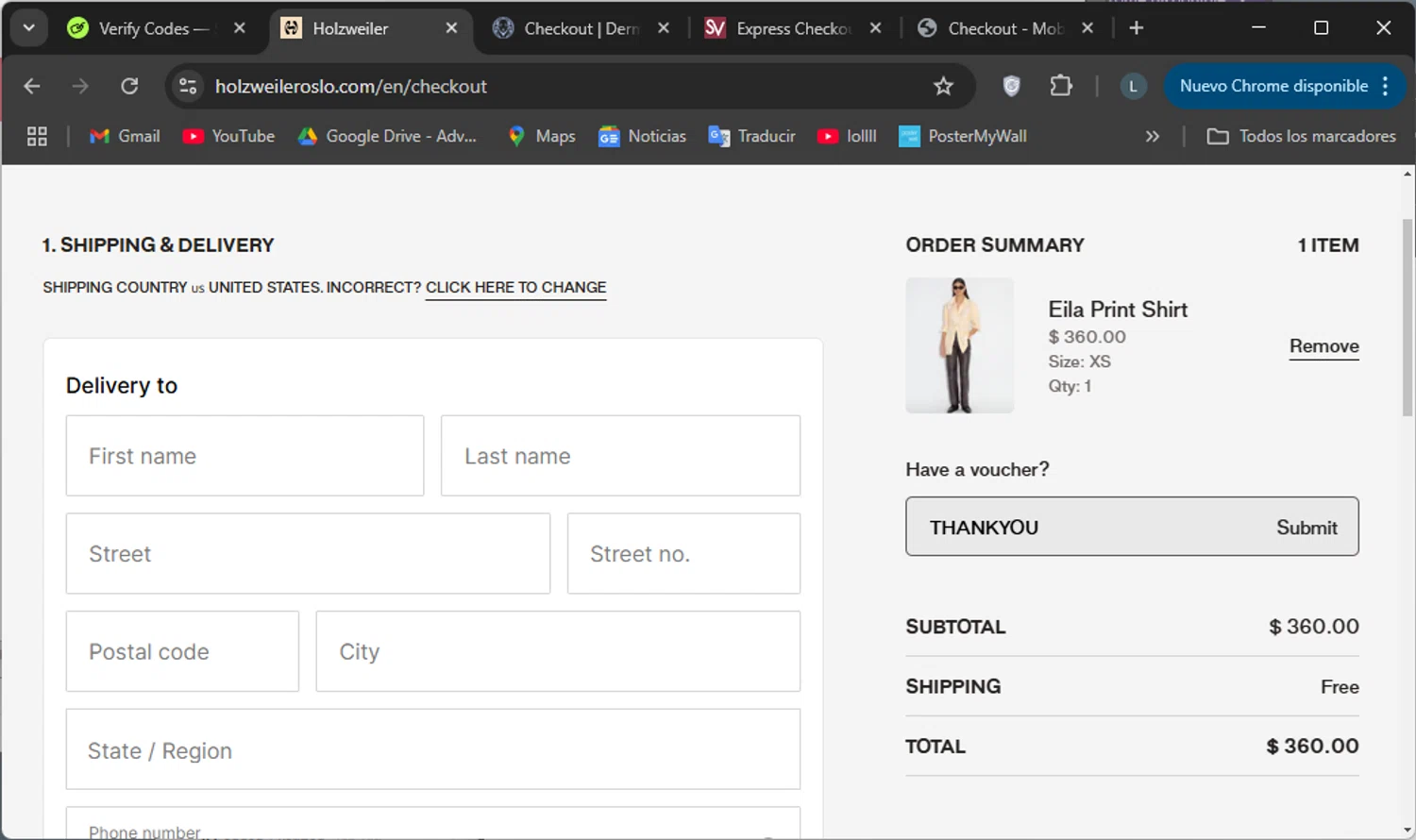Open the Gmail bookmark
This screenshot has width=1416, height=840.
pos(125,136)
